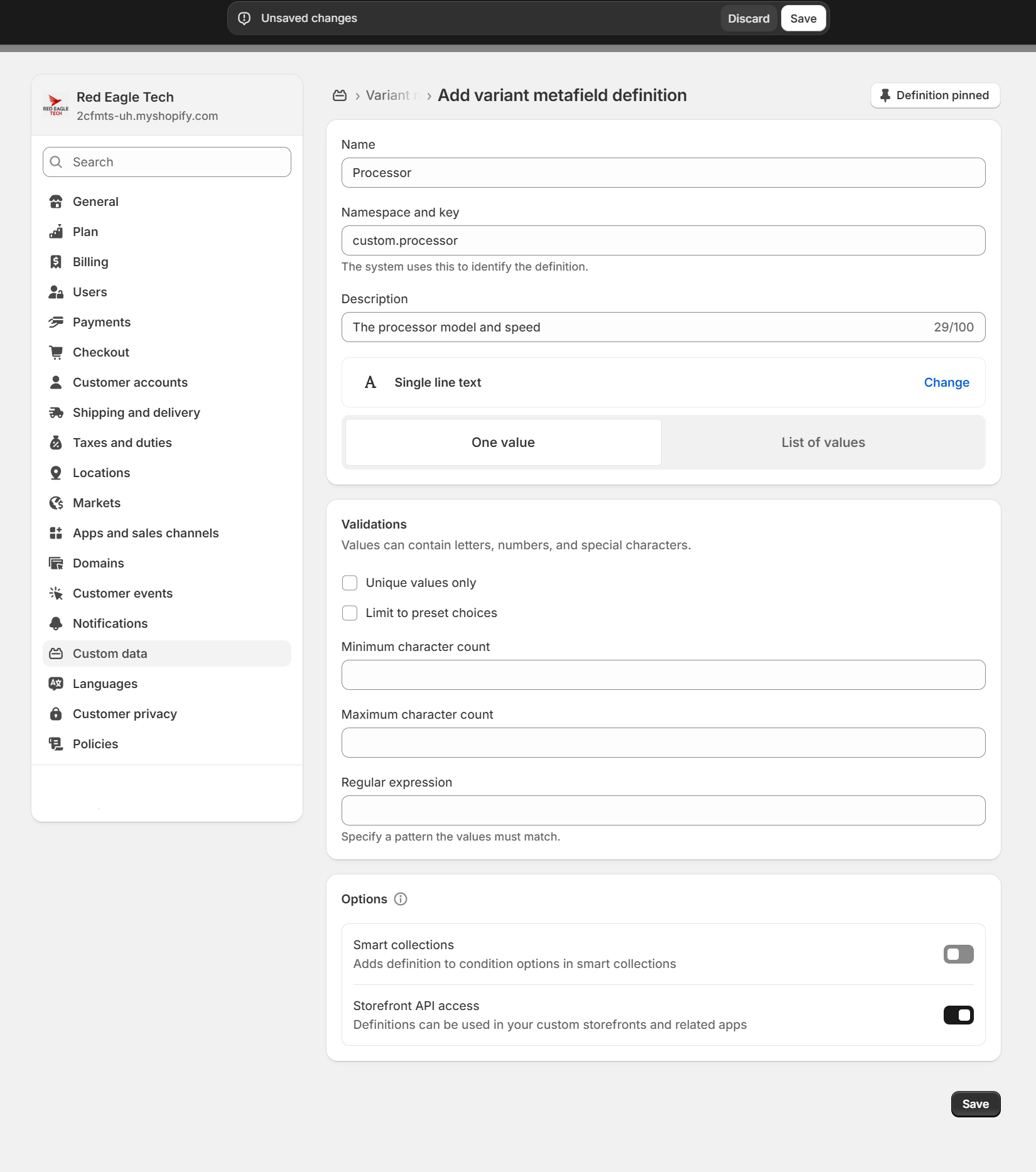Open Billing settings from sidebar
This screenshot has width=1036, height=1172.
click(x=90, y=262)
